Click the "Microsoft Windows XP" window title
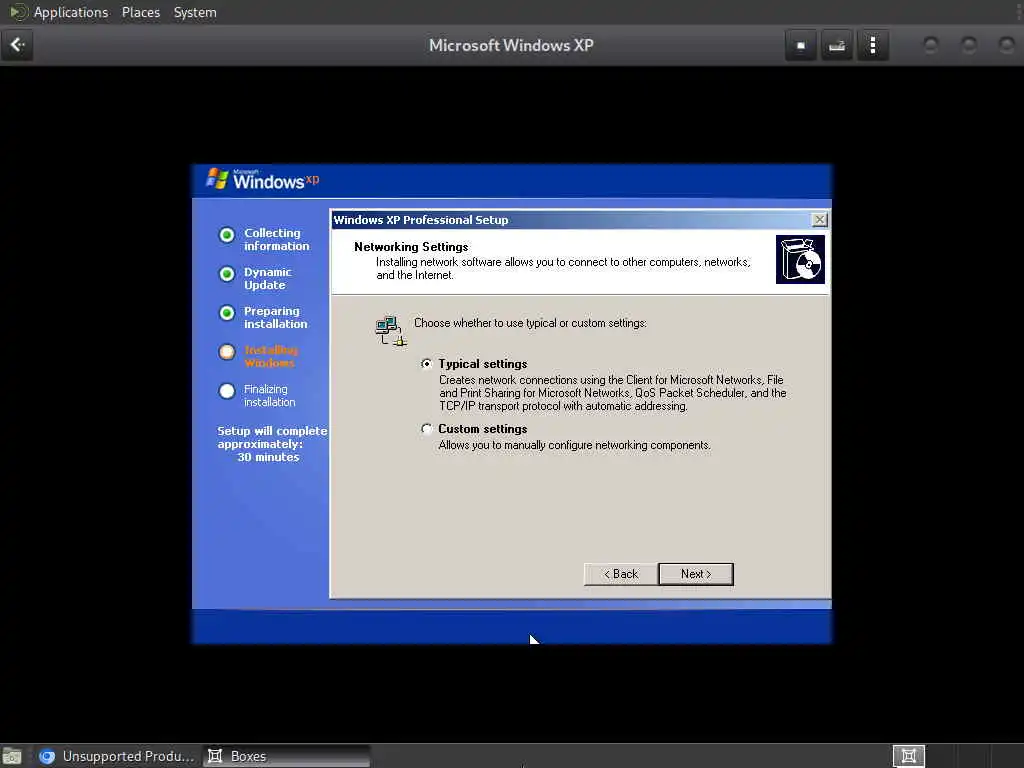Viewport: 1024px width, 768px height. (x=511, y=45)
